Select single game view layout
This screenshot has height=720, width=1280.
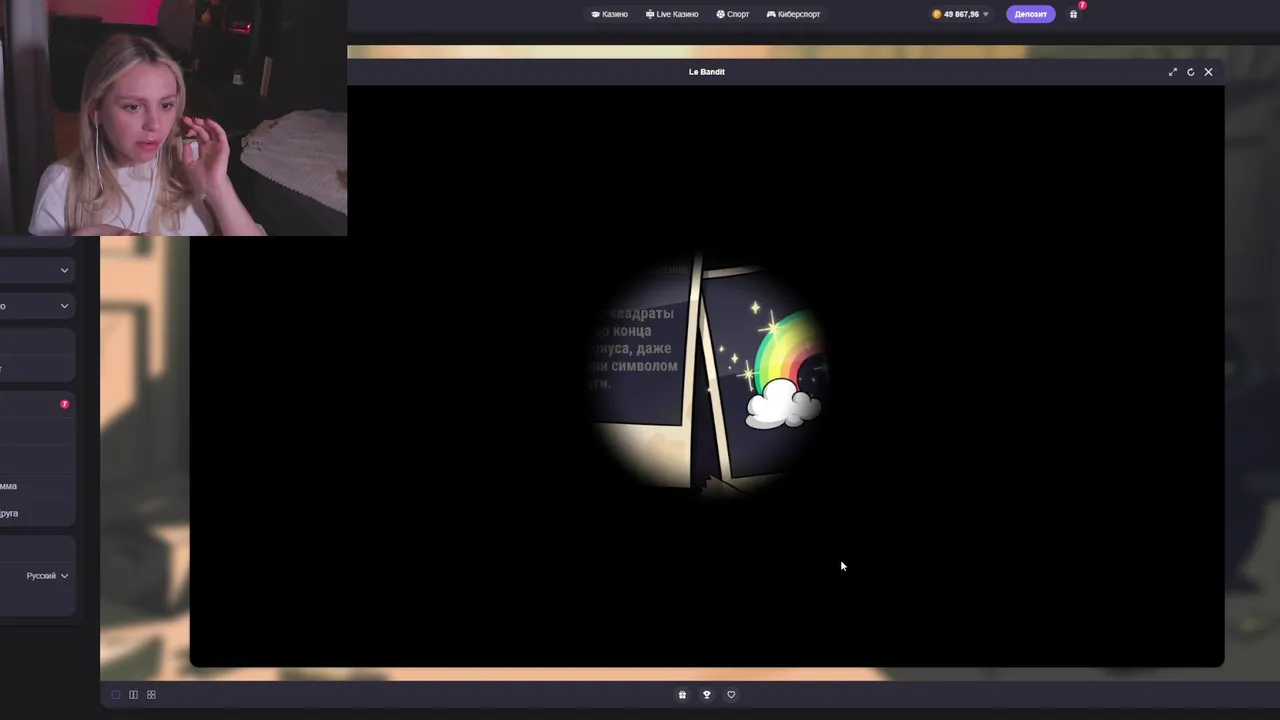116,695
